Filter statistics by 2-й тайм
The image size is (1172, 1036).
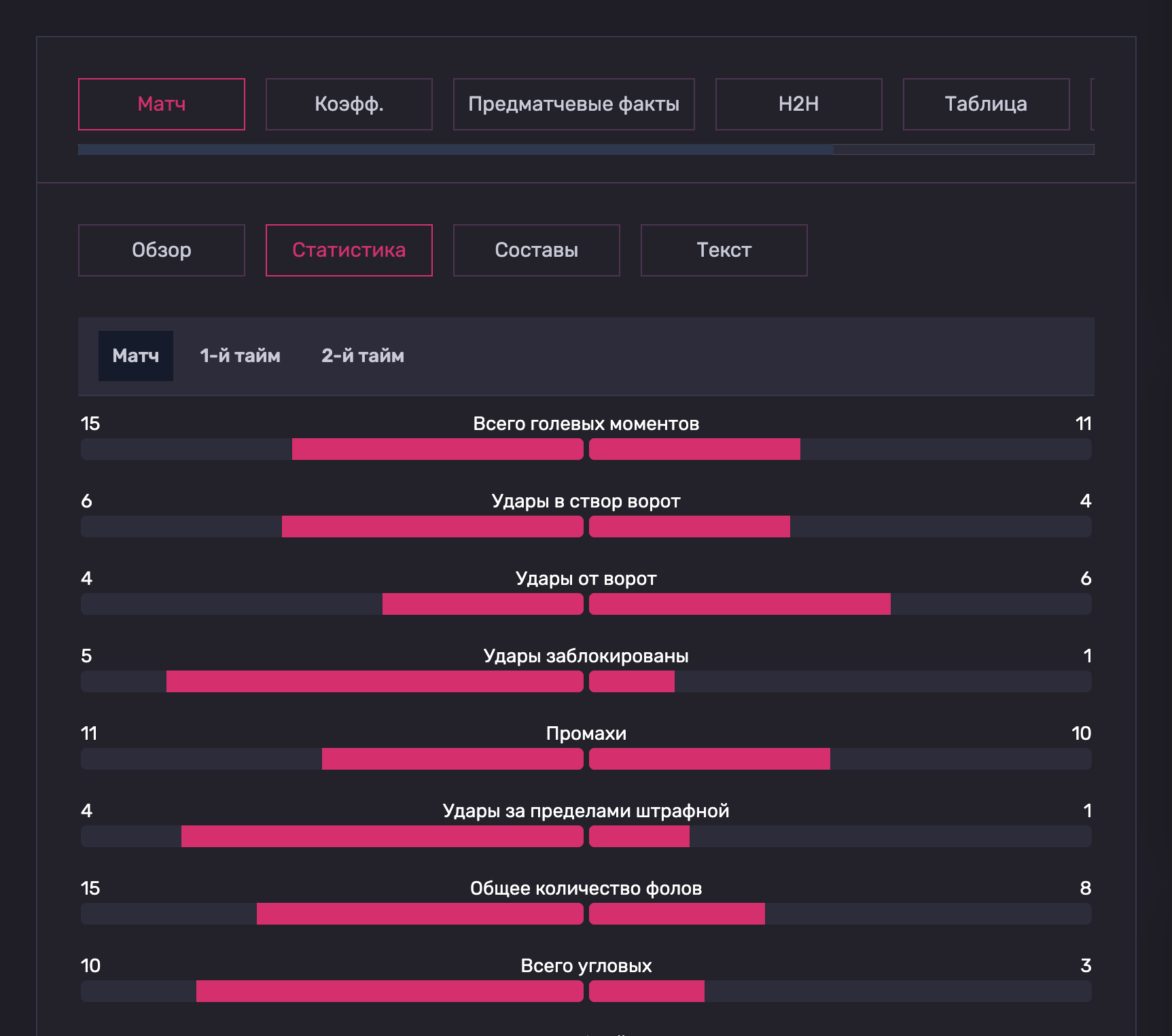(x=362, y=356)
